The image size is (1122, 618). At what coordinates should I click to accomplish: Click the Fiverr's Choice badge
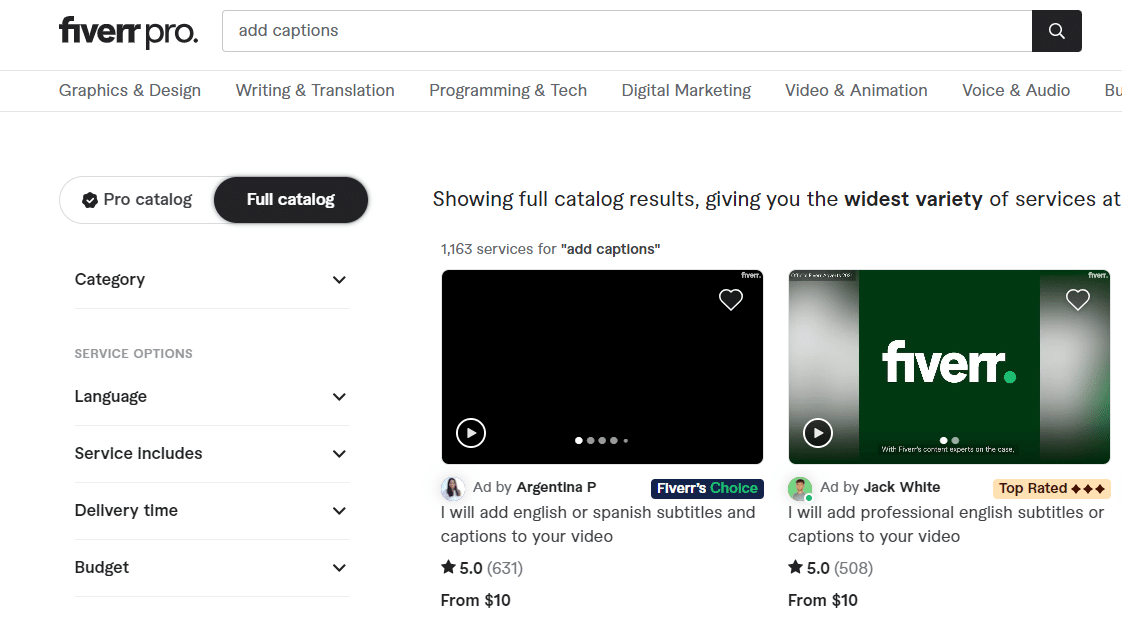(707, 488)
